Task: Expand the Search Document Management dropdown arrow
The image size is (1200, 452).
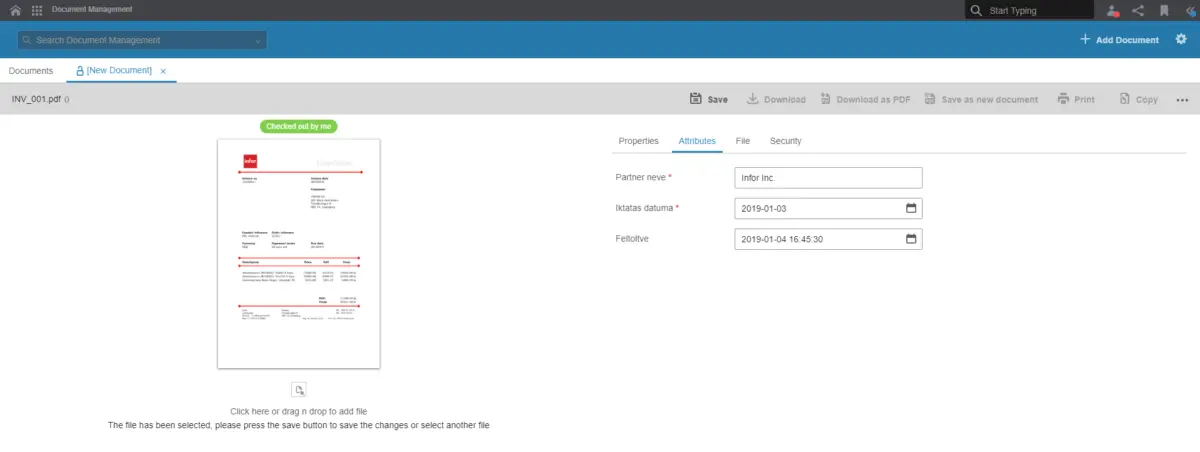Action: pos(258,41)
